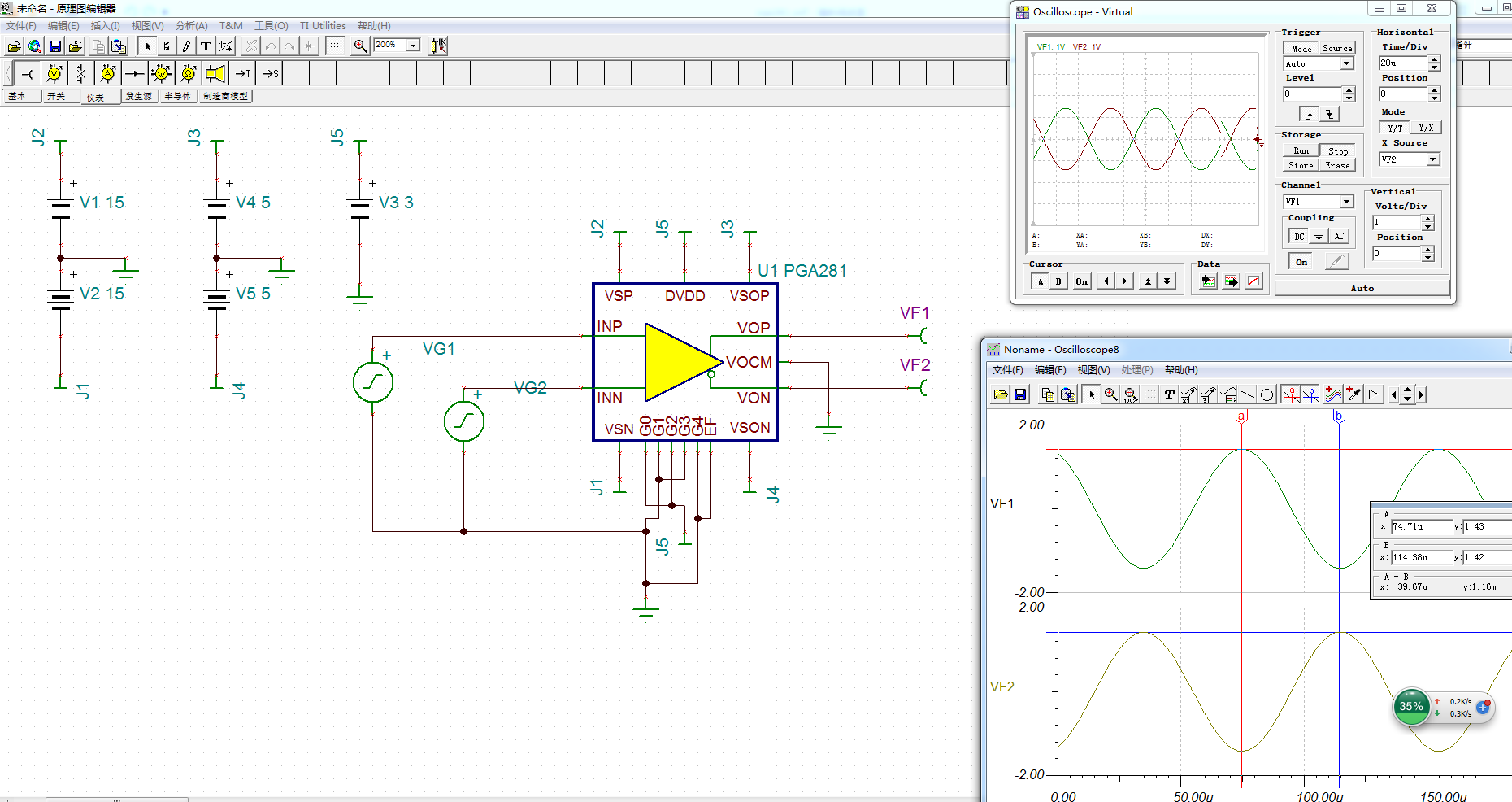Set the horizontal mode to Y/X

point(1426,128)
